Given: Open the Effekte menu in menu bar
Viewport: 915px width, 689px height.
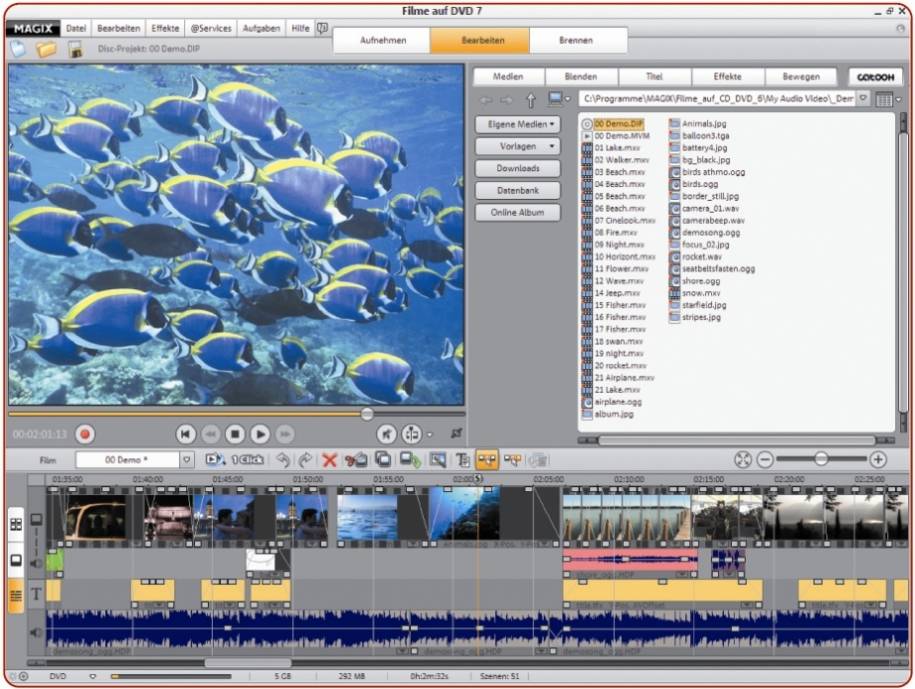Looking at the screenshot, I should pos(165,28).
